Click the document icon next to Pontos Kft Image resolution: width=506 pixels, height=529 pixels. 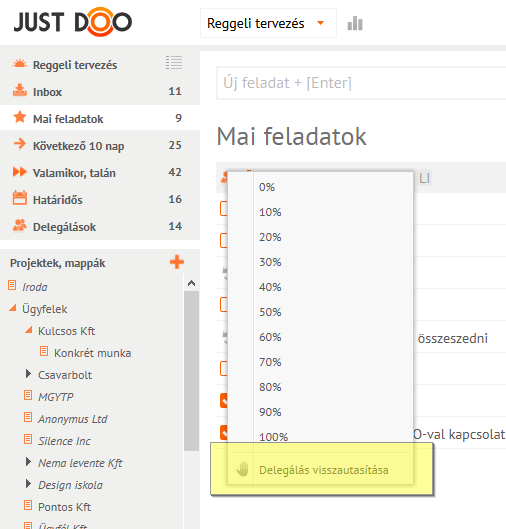pos(28,505)
